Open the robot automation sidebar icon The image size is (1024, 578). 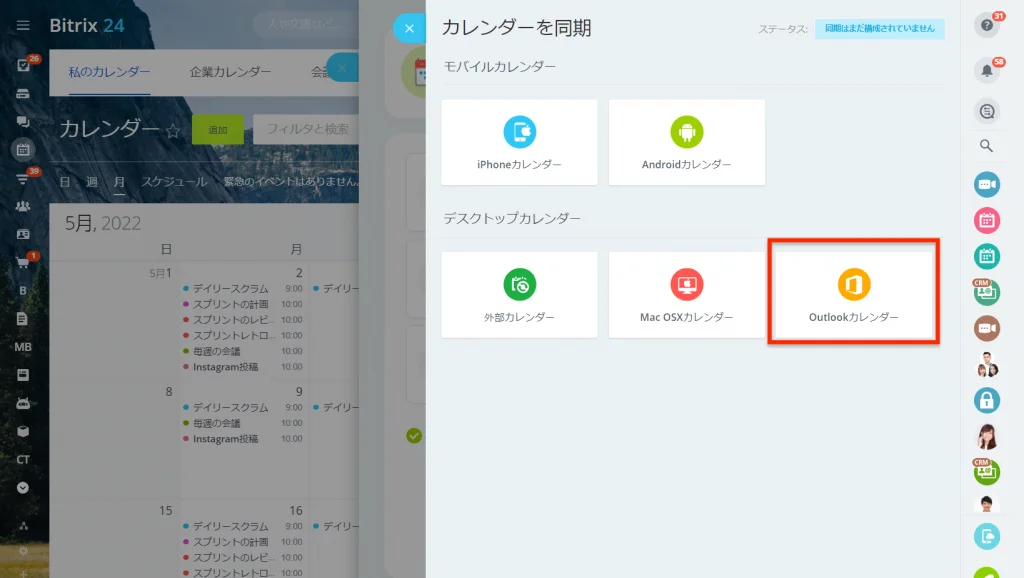(23, 403)
